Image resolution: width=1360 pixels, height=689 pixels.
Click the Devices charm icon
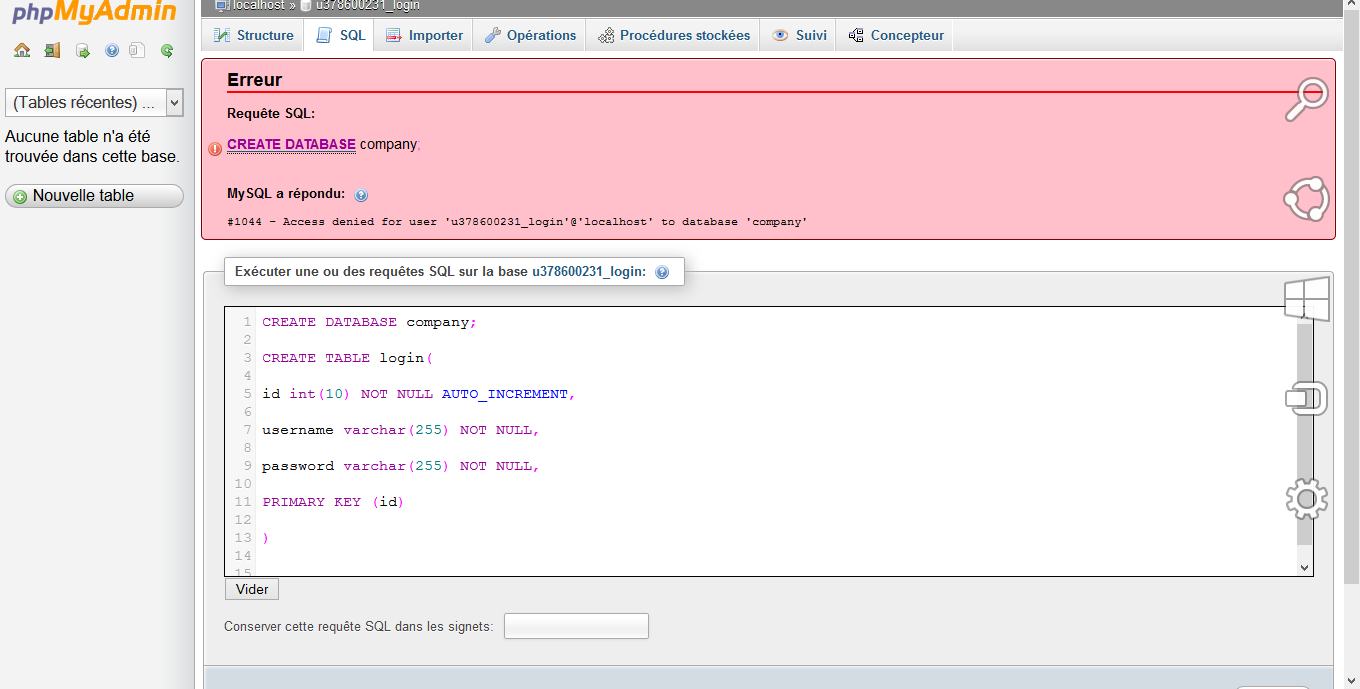tap(1306, 399)
